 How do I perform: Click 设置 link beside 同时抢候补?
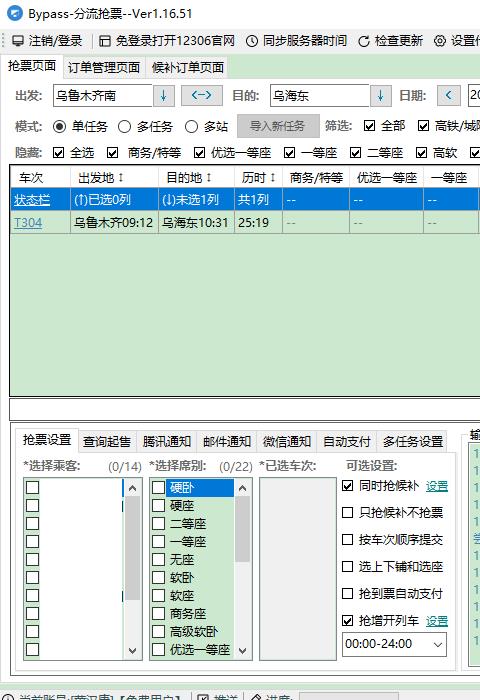click(437, 486)
